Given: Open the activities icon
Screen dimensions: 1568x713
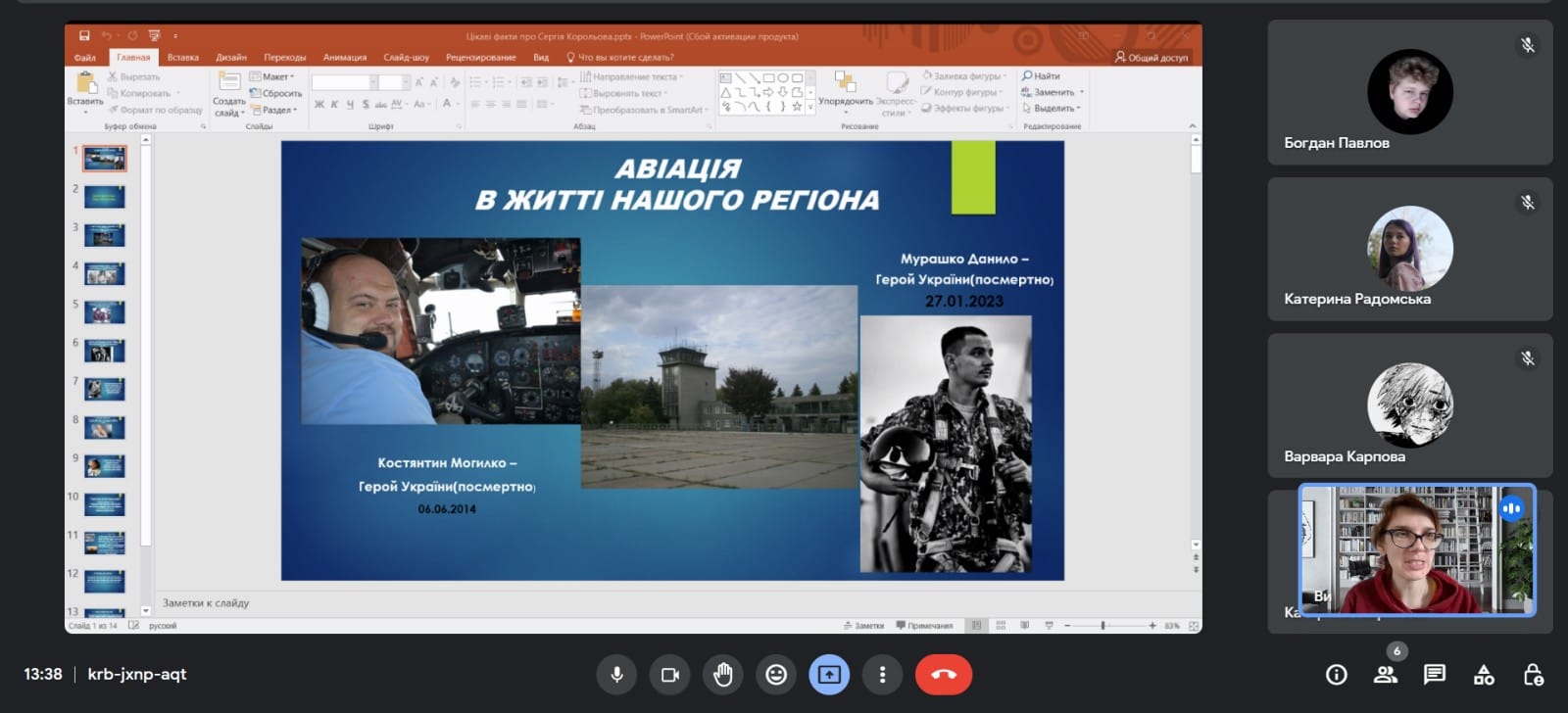Looking at the screenshot, I should (1484, 675).
